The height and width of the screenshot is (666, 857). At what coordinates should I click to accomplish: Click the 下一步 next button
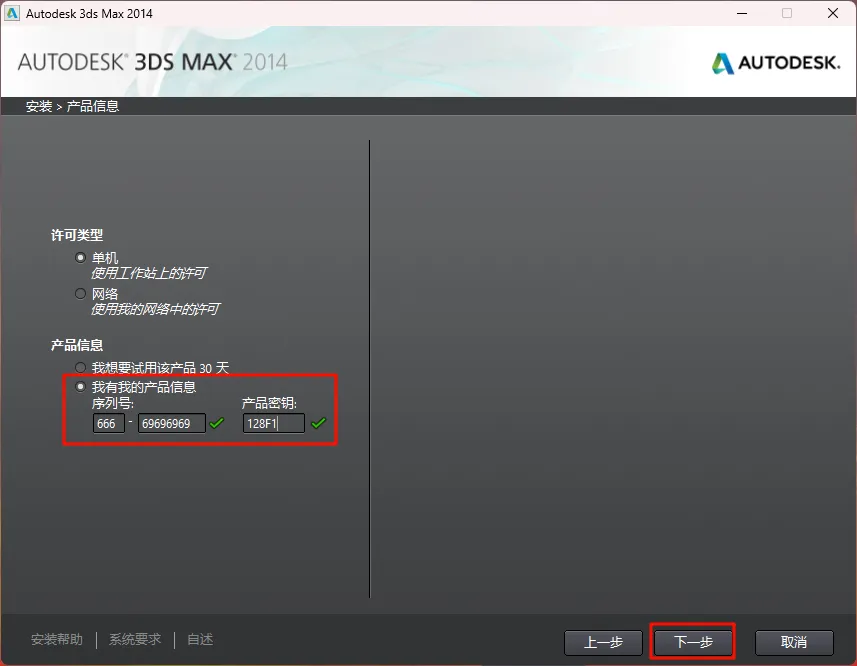point(693,642)
